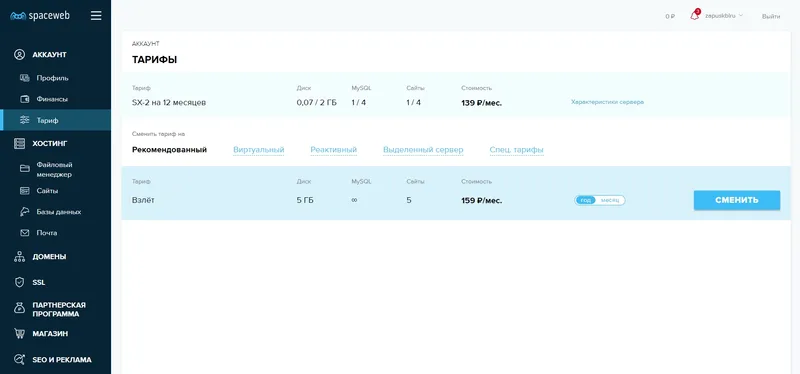
Task: Click the 5 ГБ disk value
Action: 305,200
